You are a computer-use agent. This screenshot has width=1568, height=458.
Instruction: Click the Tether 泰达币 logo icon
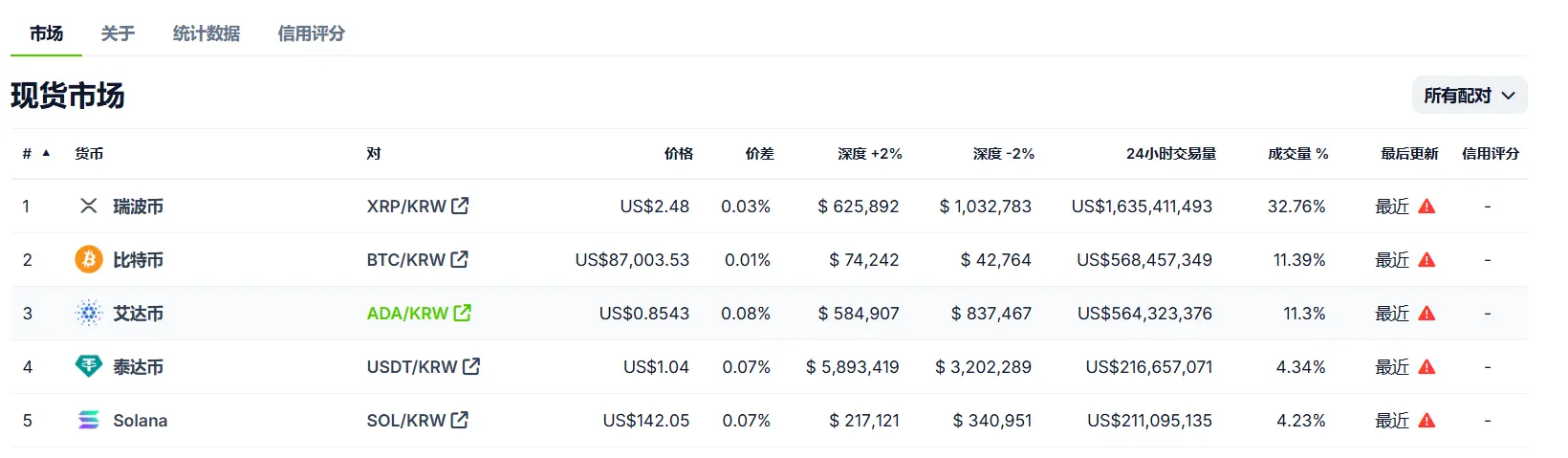click(x=89, y=366)
